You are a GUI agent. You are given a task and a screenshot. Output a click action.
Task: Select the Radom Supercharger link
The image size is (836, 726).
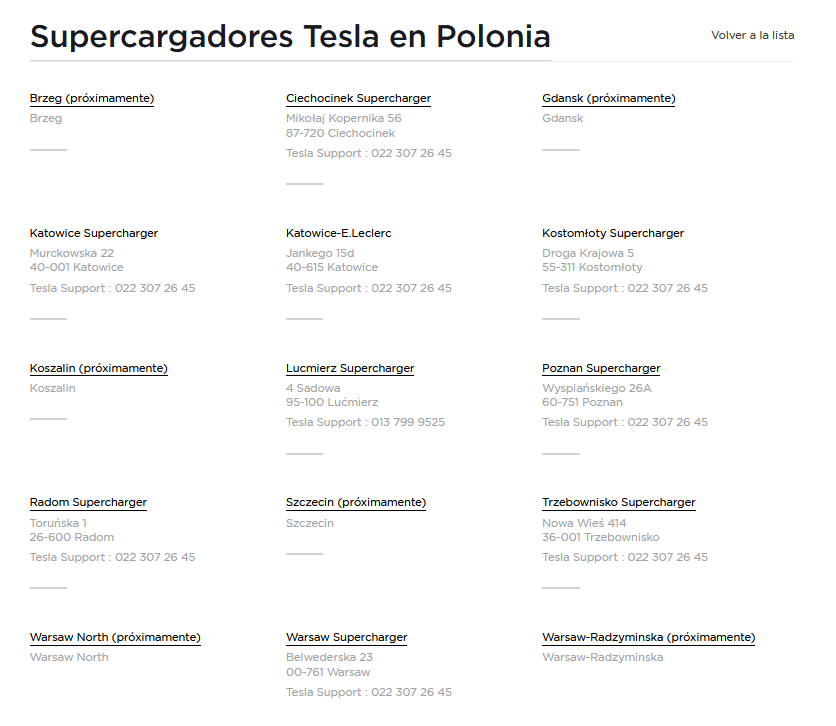coord(88,502)
